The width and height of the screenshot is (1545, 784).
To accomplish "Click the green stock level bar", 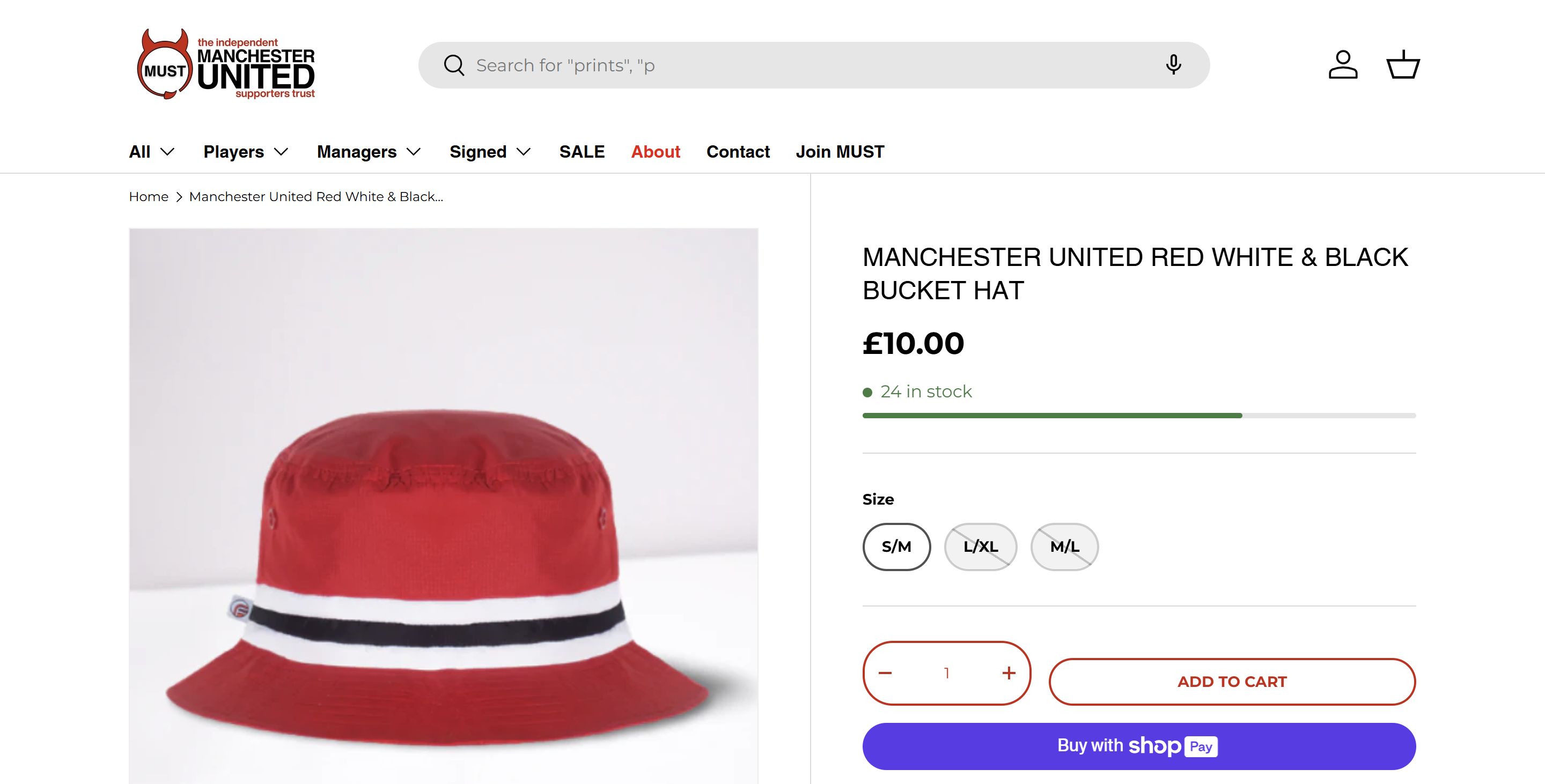I will point(1052,416).
